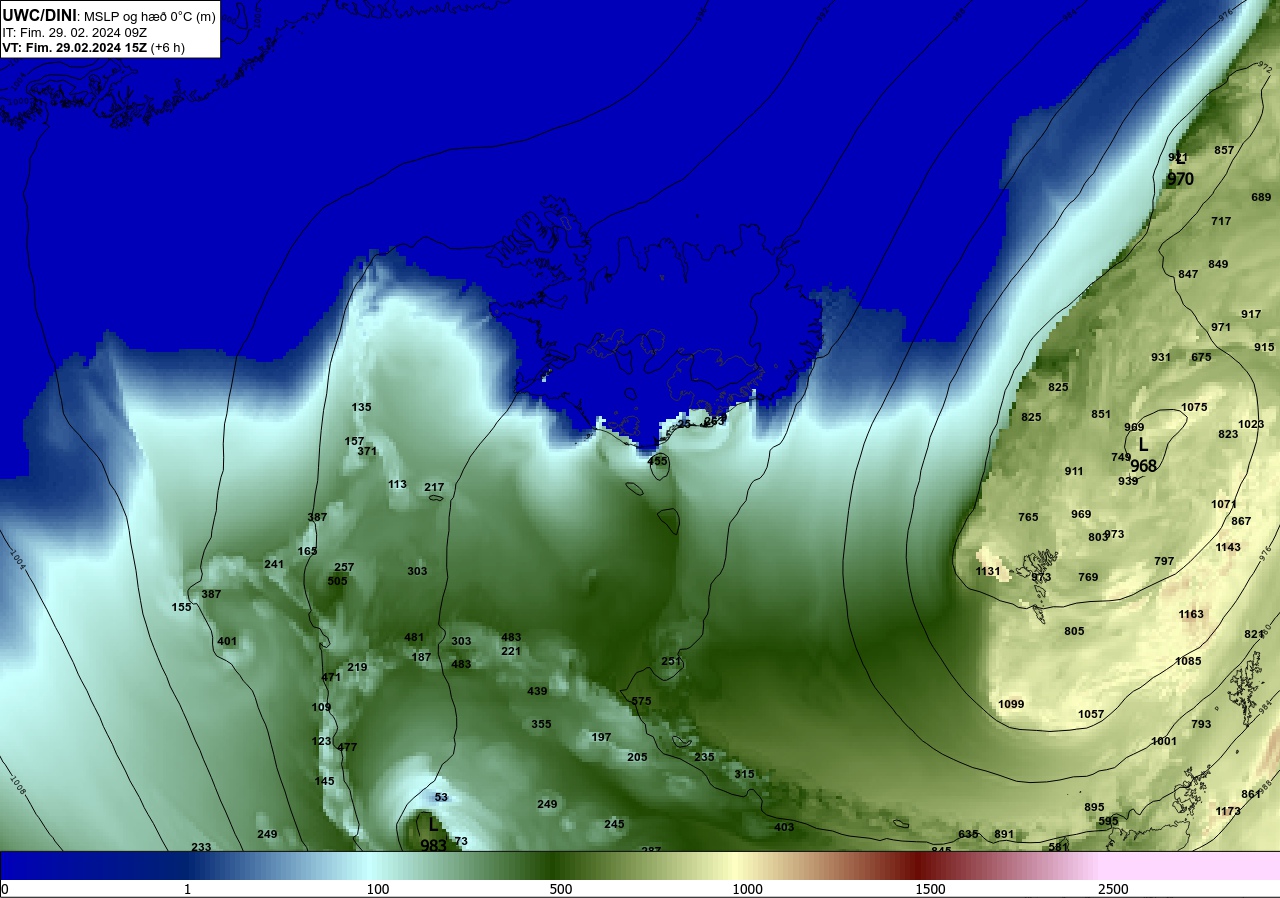Click the map value 857

(1224, 150)
